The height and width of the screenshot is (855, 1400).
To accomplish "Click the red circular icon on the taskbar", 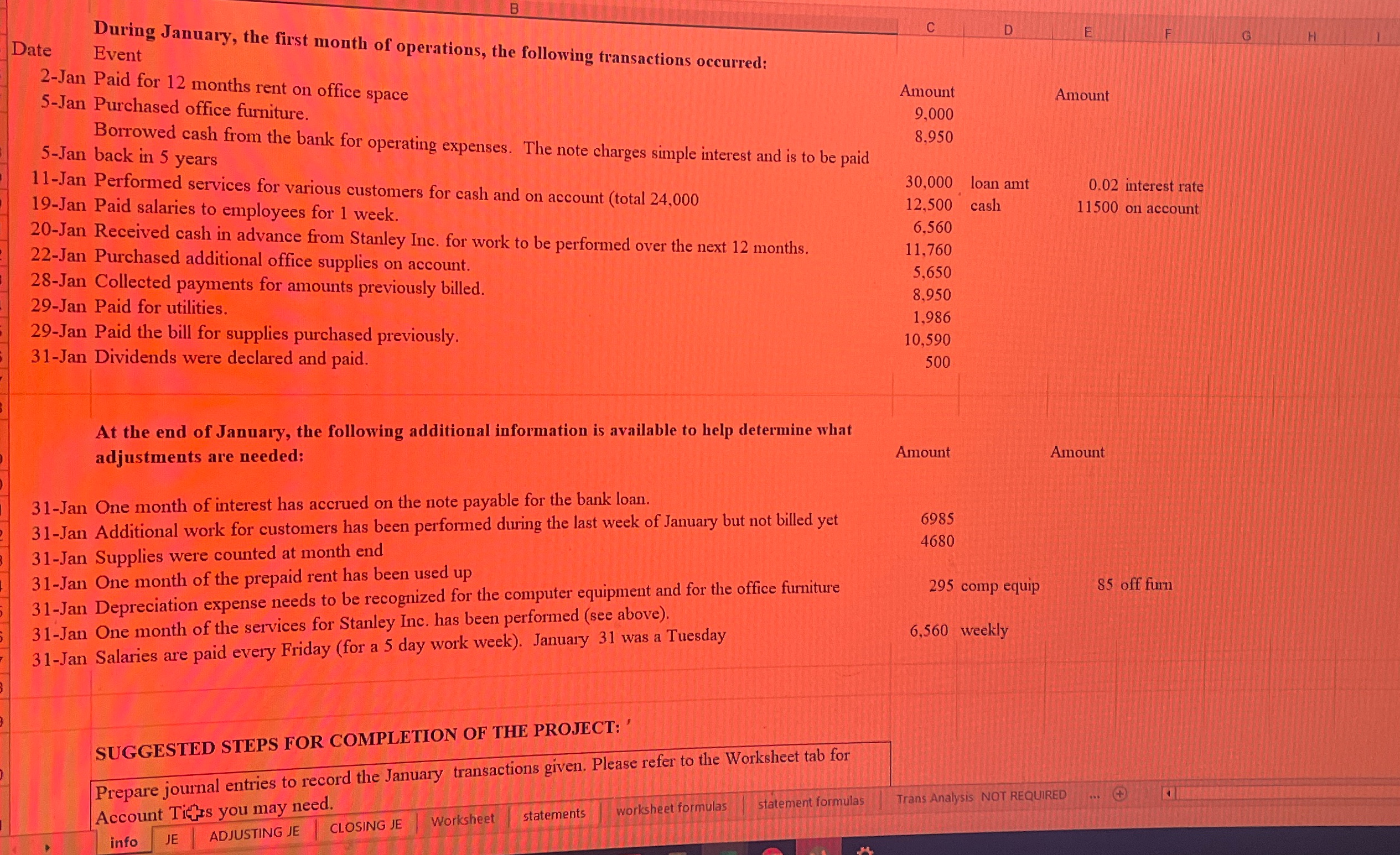I will [771, 853].
